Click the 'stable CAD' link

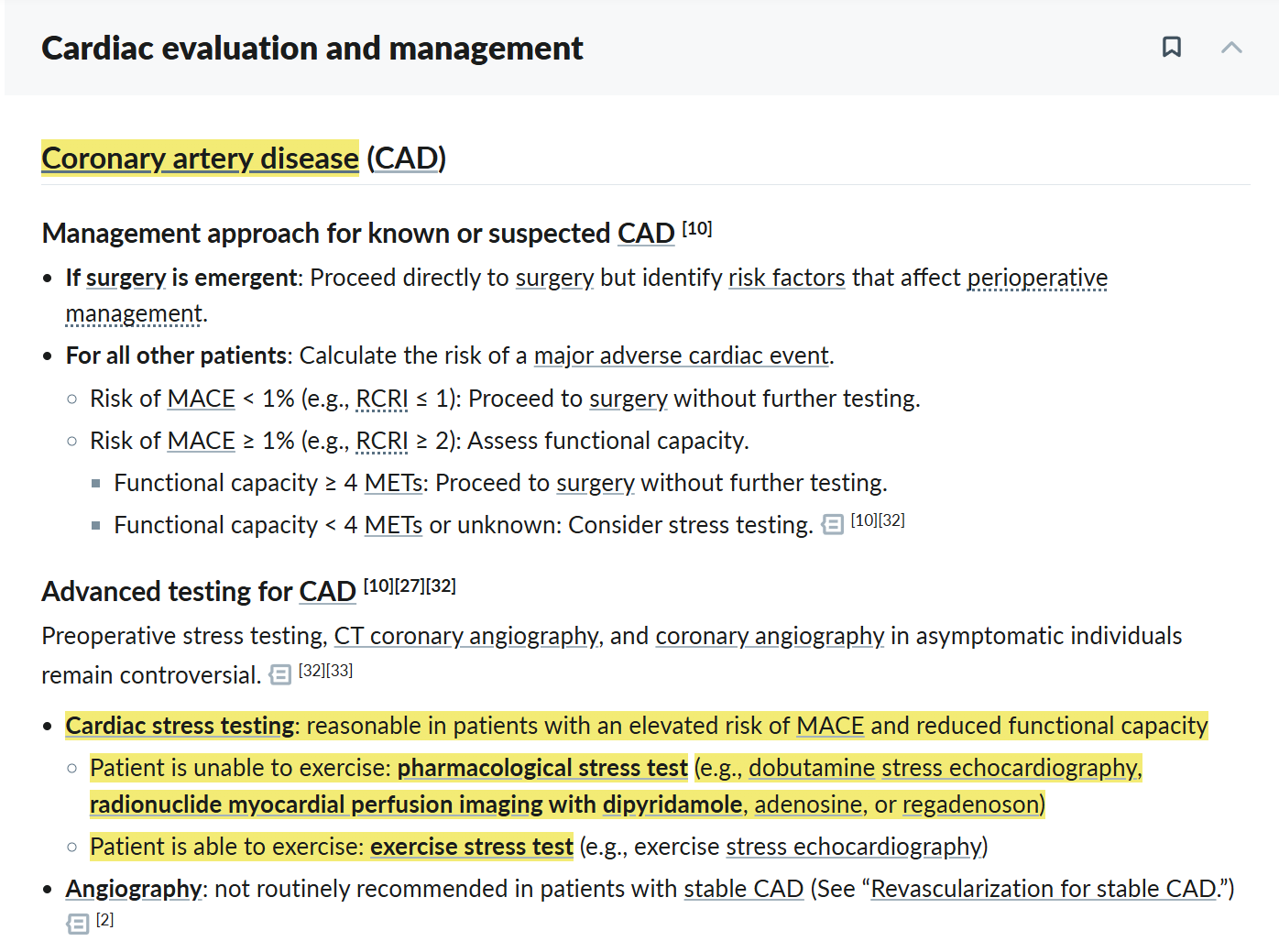[743, 889]
